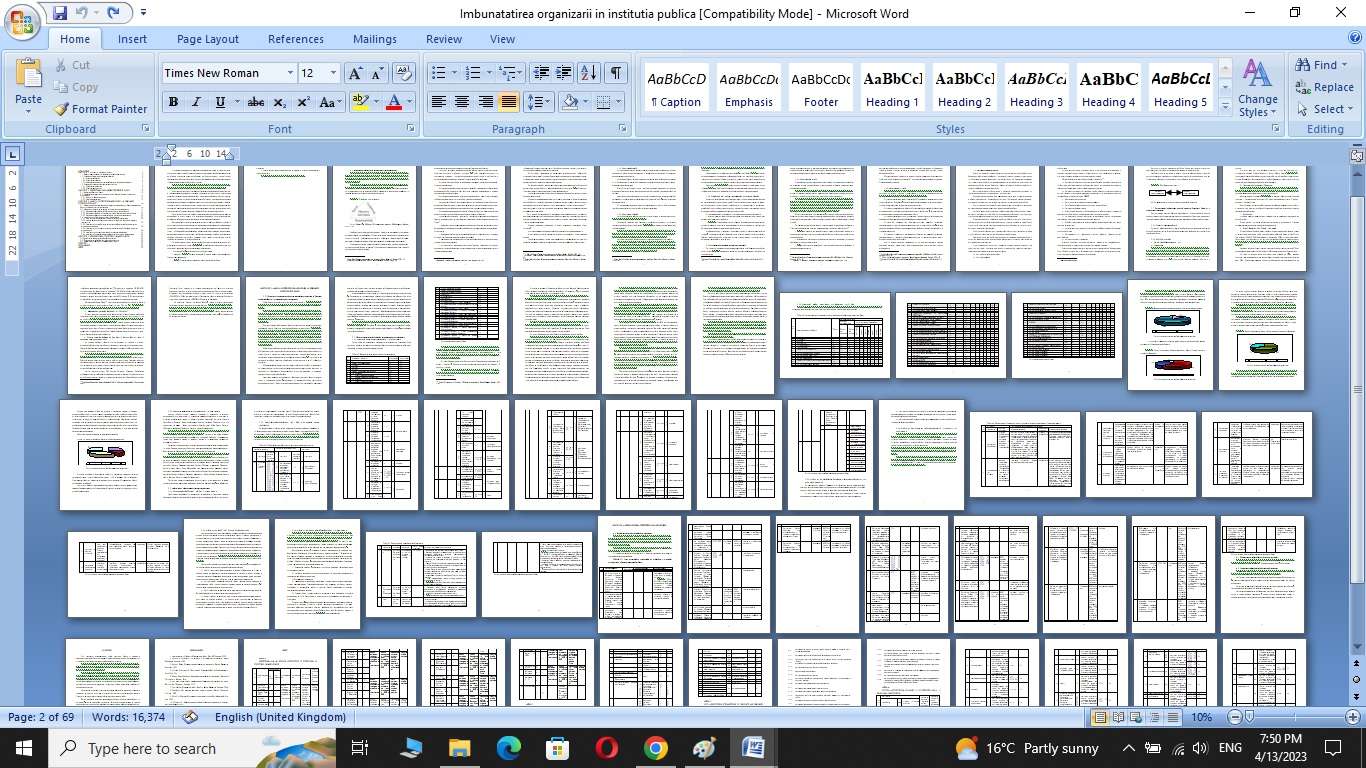Click the Increase Indent icon
The height and width of the screenshot is (768, 1366).
pyautogui.click(x=564, y=73)
